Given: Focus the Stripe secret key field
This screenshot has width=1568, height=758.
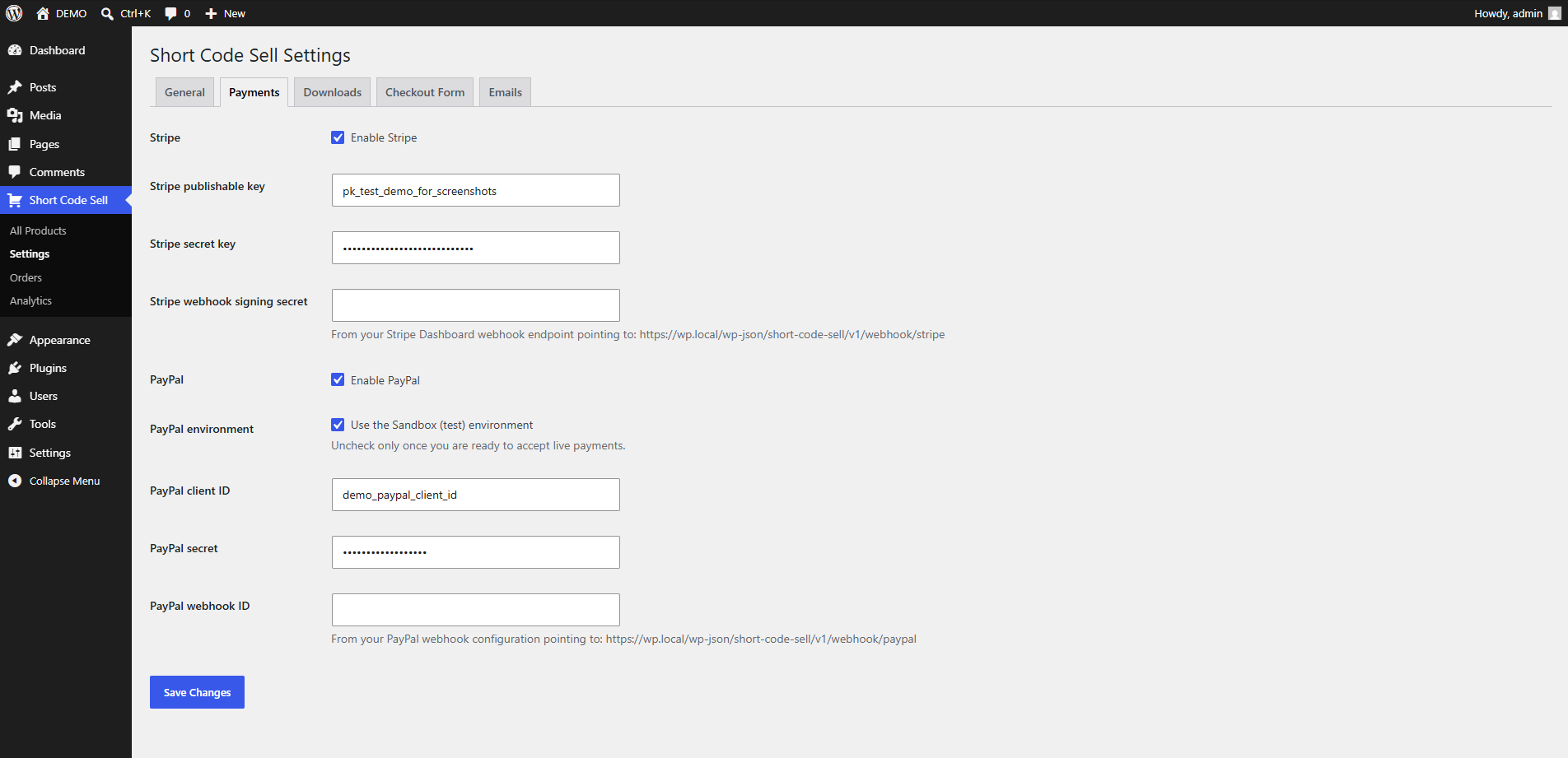Looking at the screenshot, I should click(x=475, y=248).
